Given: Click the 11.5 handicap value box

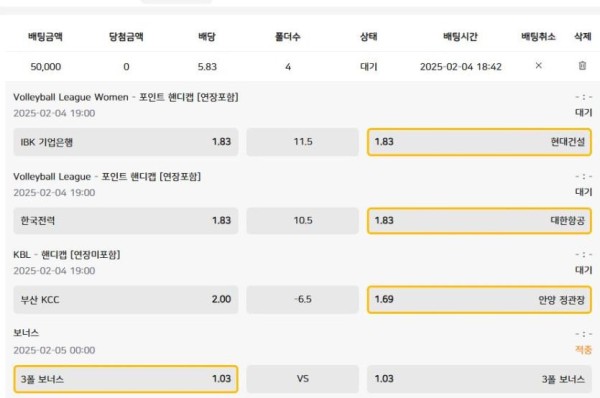Looking at the screenshot, I should click(303, 142).
